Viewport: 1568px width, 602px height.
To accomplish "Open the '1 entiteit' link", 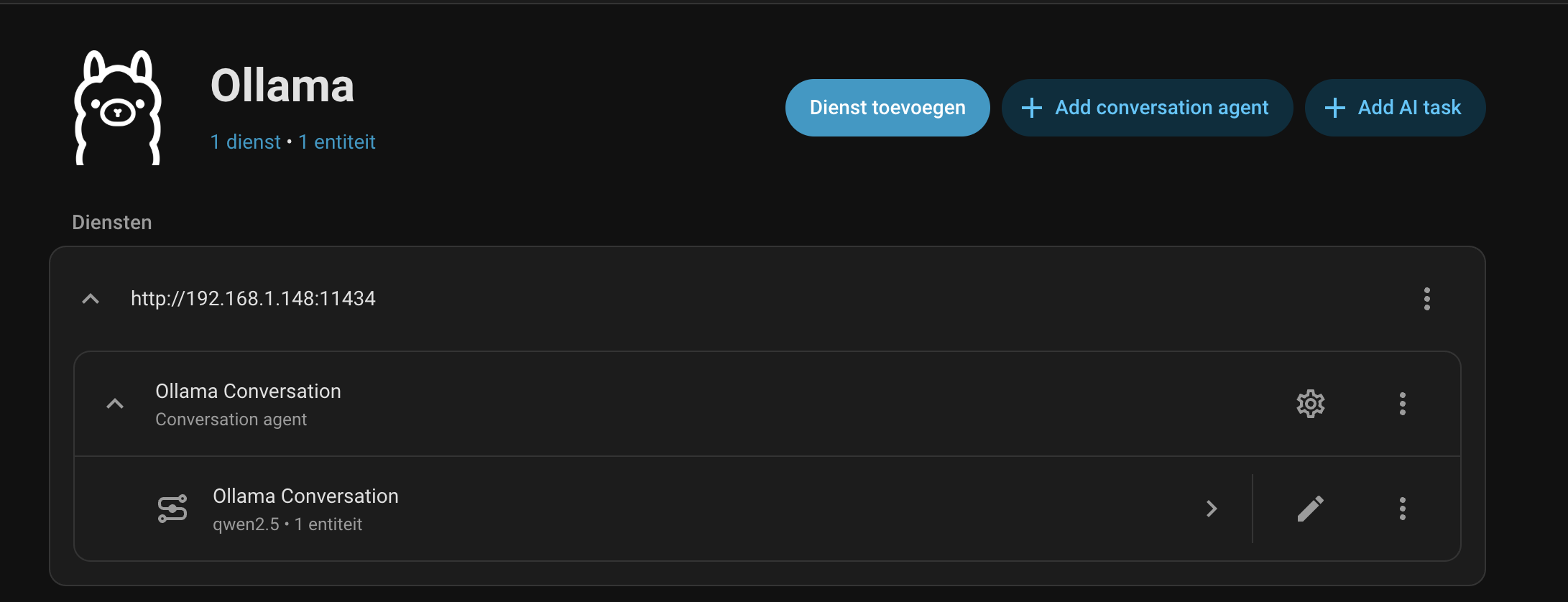I will click(x=337, y=142).
